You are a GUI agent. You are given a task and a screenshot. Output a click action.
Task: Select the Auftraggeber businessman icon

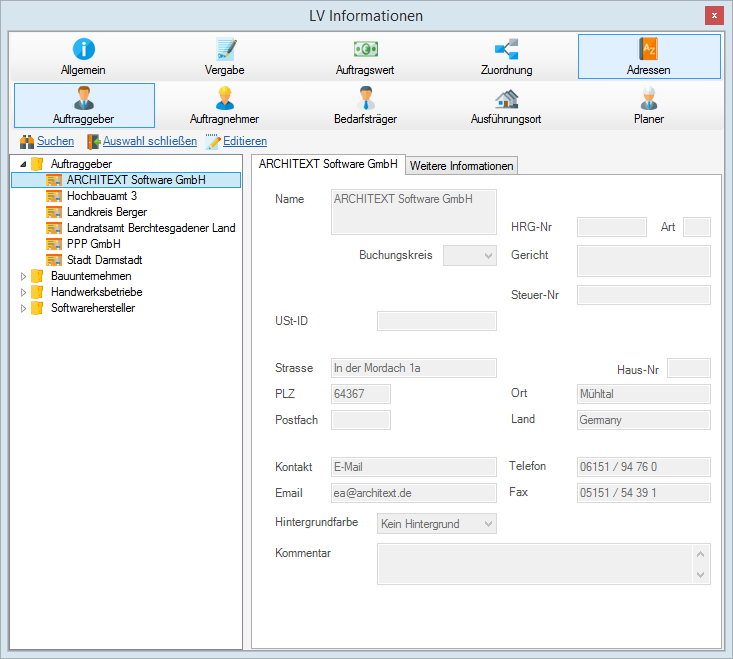coord(84,98)
